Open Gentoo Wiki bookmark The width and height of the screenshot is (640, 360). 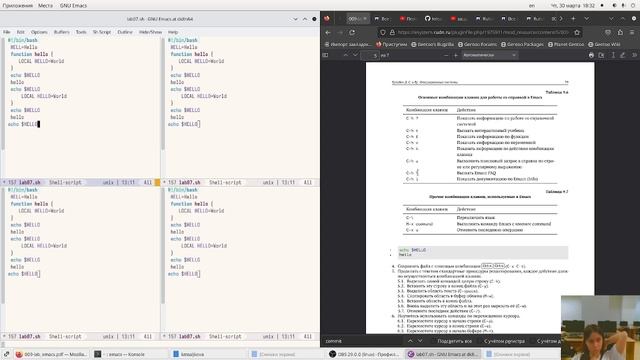[604, 44]
